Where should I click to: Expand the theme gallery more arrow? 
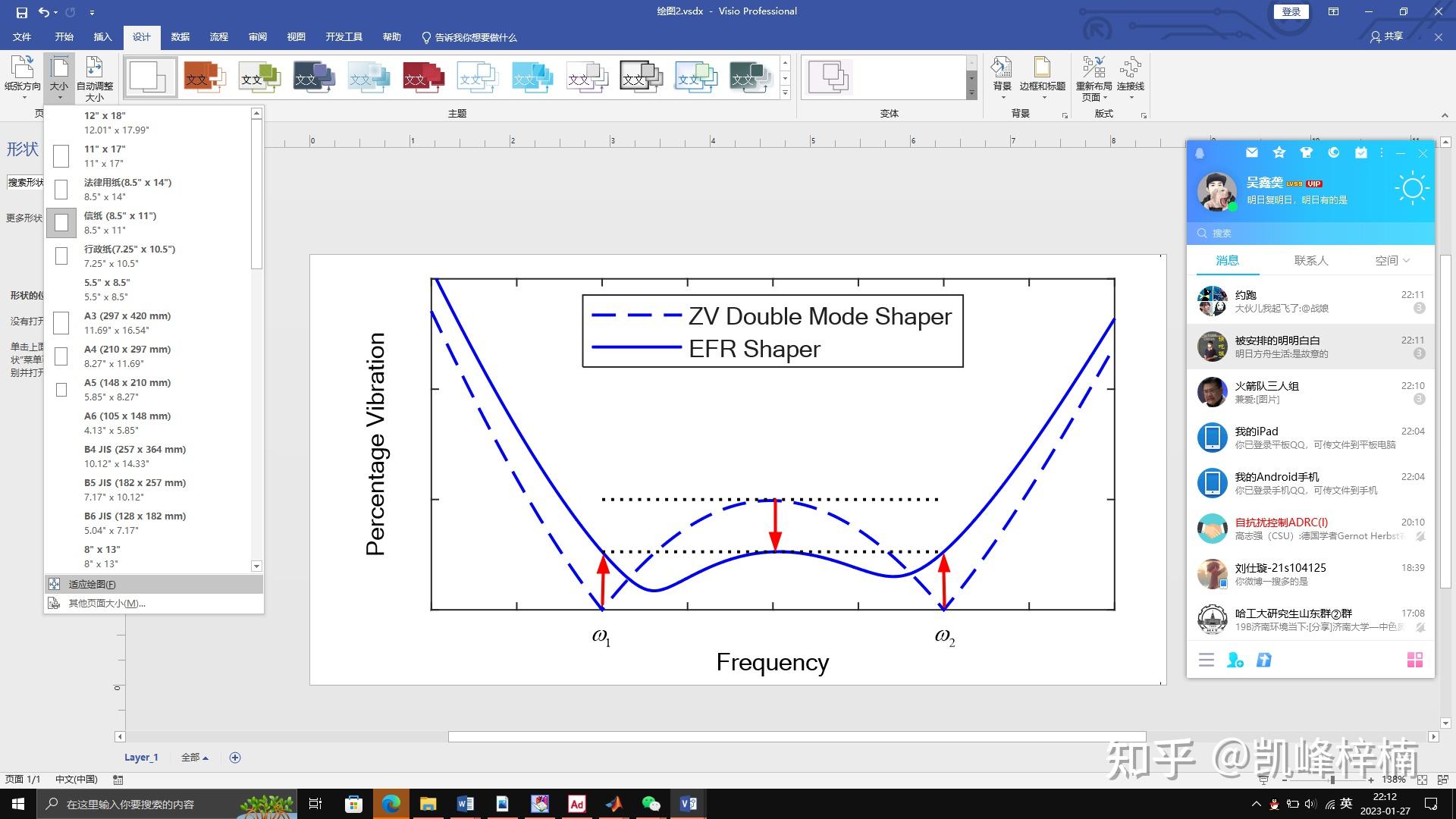pos(785,93)
